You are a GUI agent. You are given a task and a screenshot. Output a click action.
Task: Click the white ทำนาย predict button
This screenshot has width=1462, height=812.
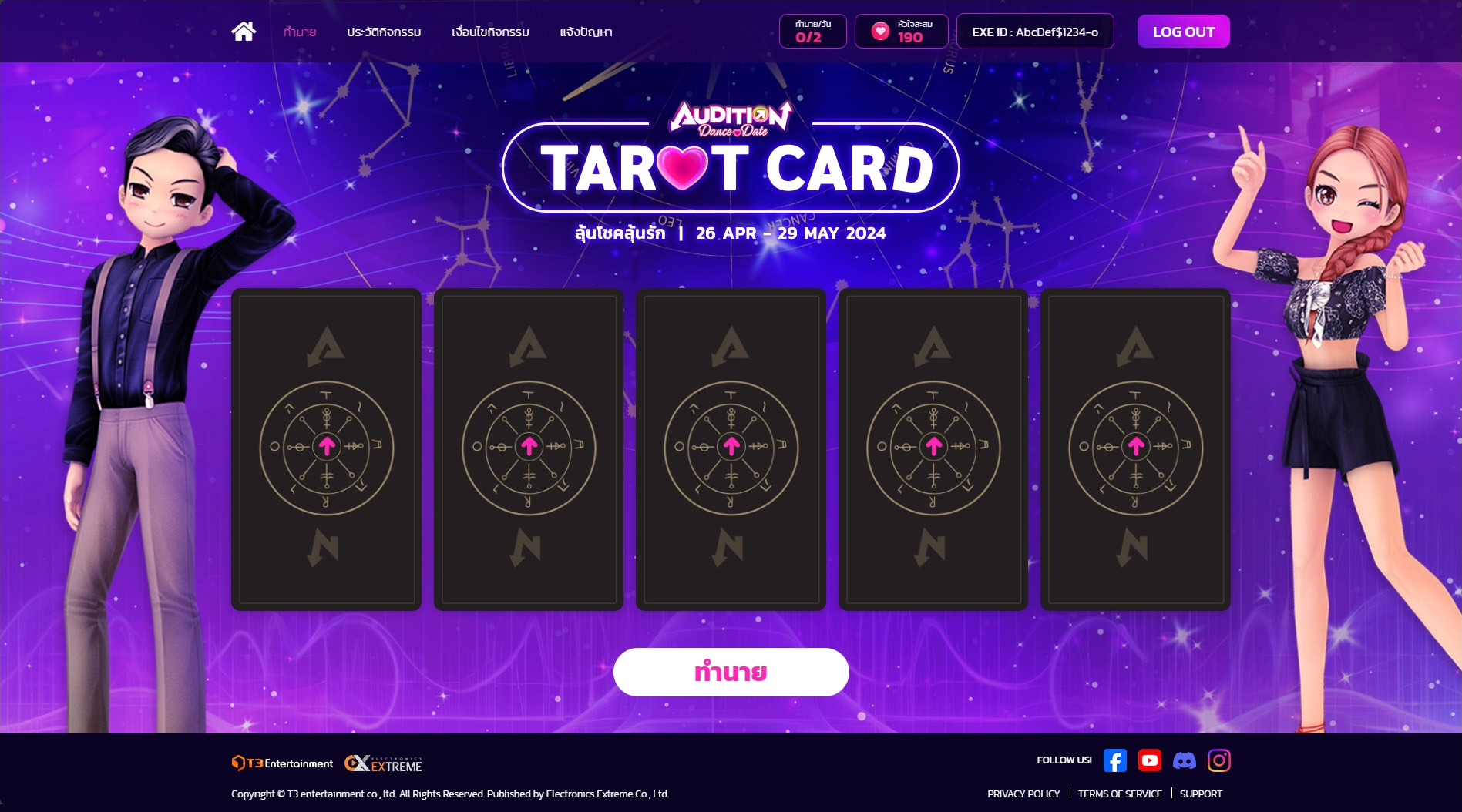pos(731,672)
